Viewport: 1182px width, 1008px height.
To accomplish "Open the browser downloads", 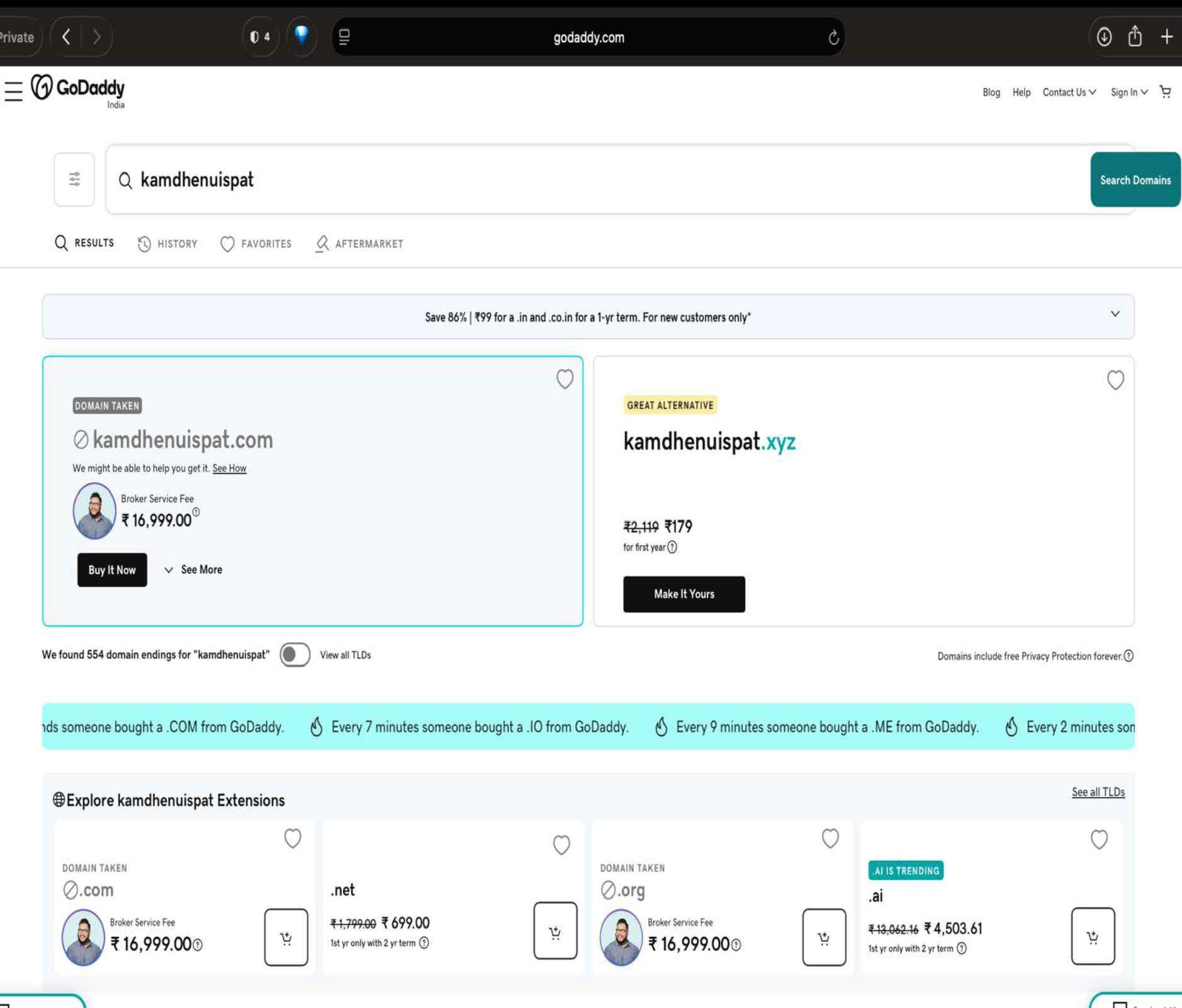I will pyautogui.click(x=1104, y=37).
